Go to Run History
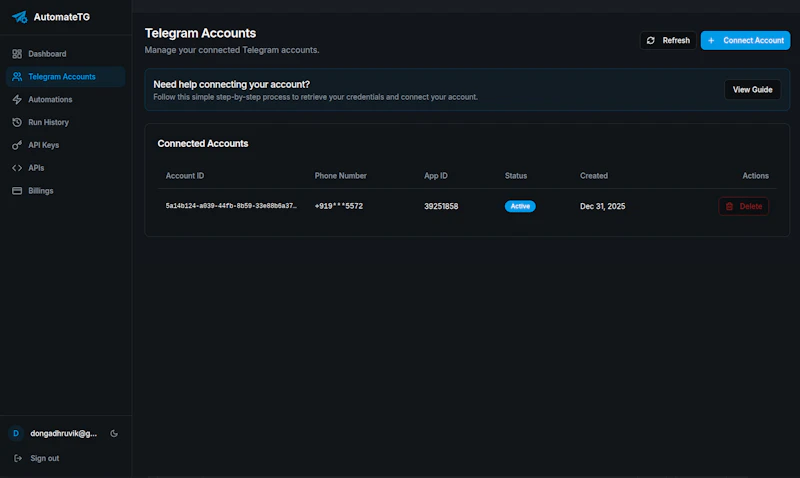Image resolution: width=800 pixels, height=478 pixels. point(65,122)
